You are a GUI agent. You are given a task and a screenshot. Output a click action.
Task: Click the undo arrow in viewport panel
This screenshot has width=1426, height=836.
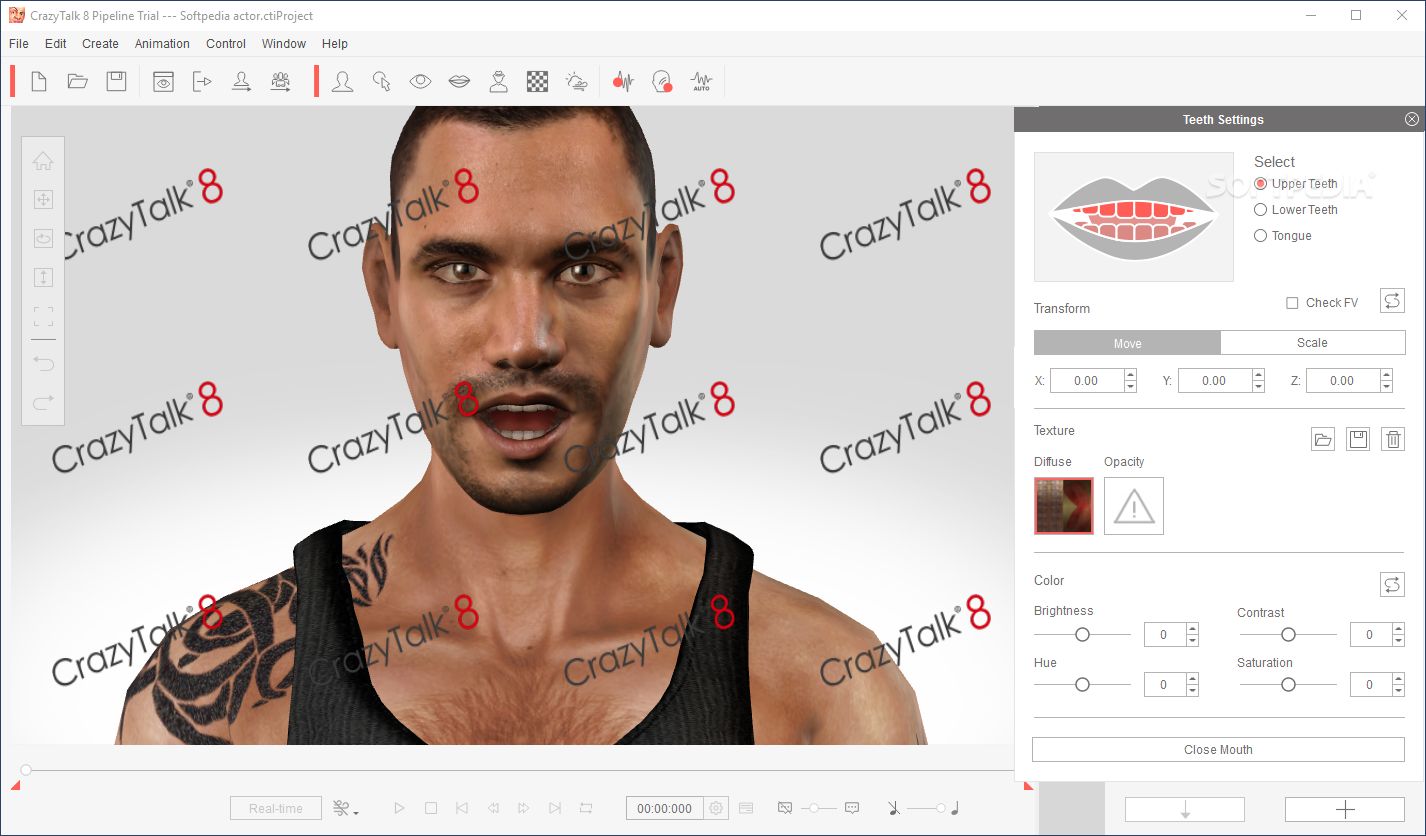(x=43, y=363)
